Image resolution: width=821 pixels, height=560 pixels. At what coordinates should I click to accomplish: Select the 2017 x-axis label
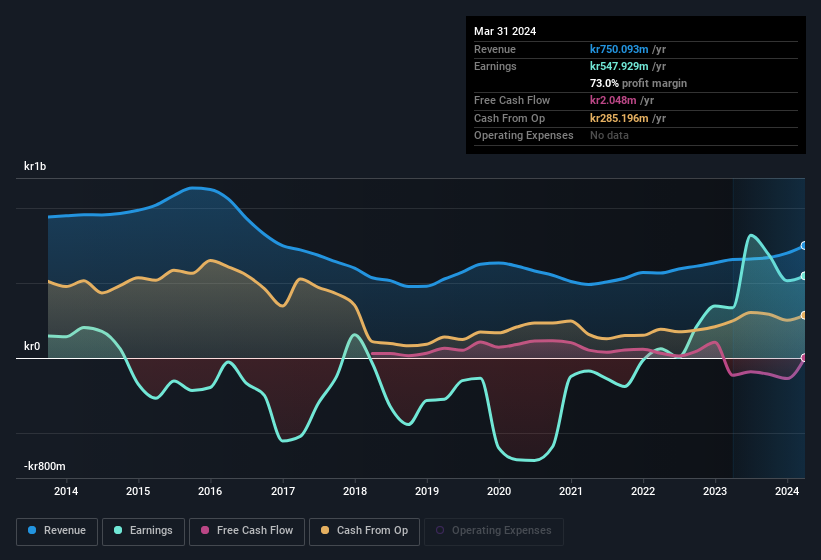(283, 491)
